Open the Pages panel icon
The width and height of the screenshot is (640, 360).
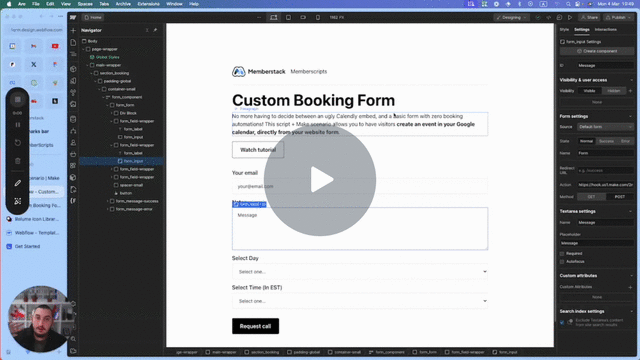73,42
